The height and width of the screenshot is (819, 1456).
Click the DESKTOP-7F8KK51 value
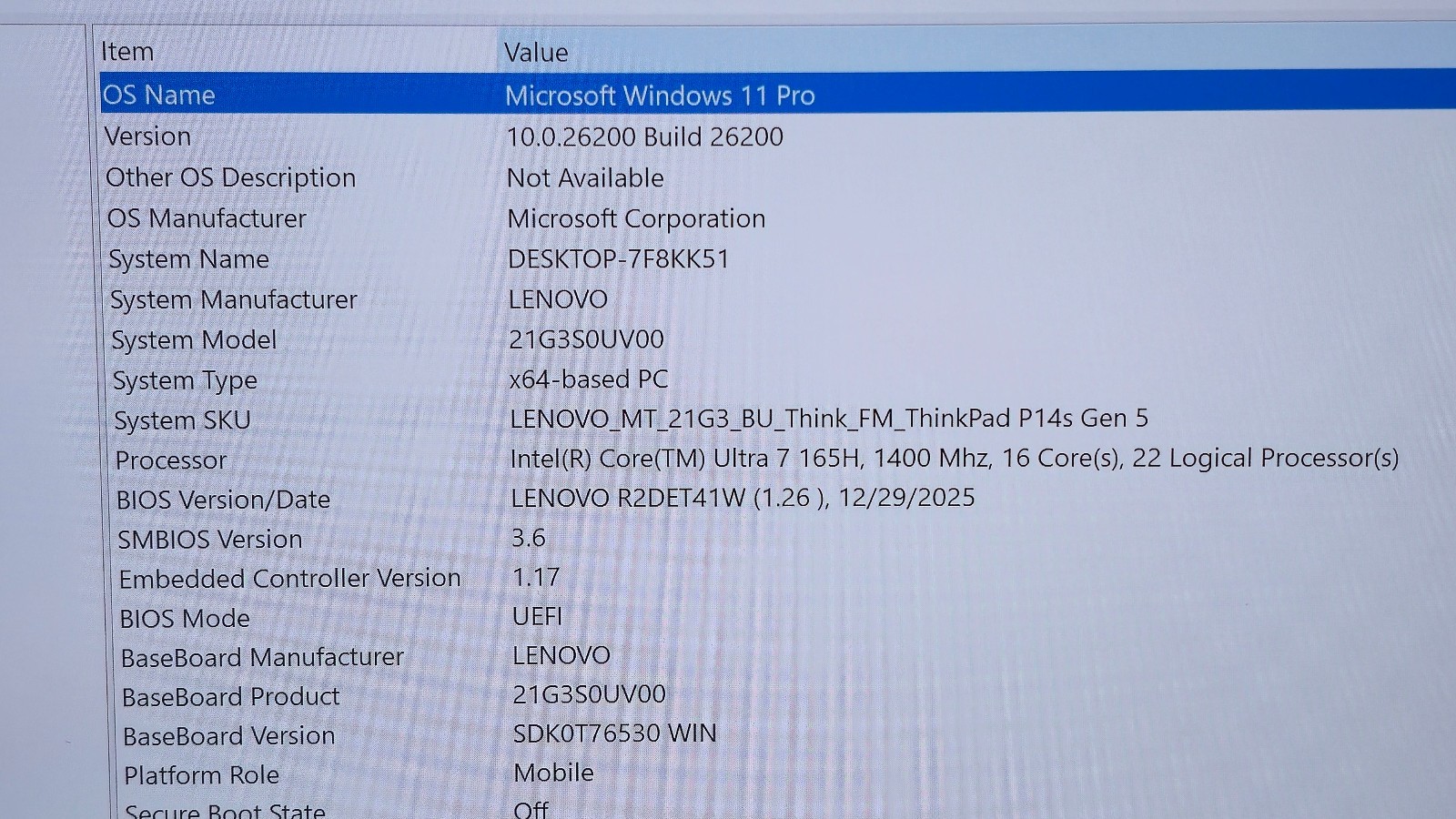[x=619, y=259]
